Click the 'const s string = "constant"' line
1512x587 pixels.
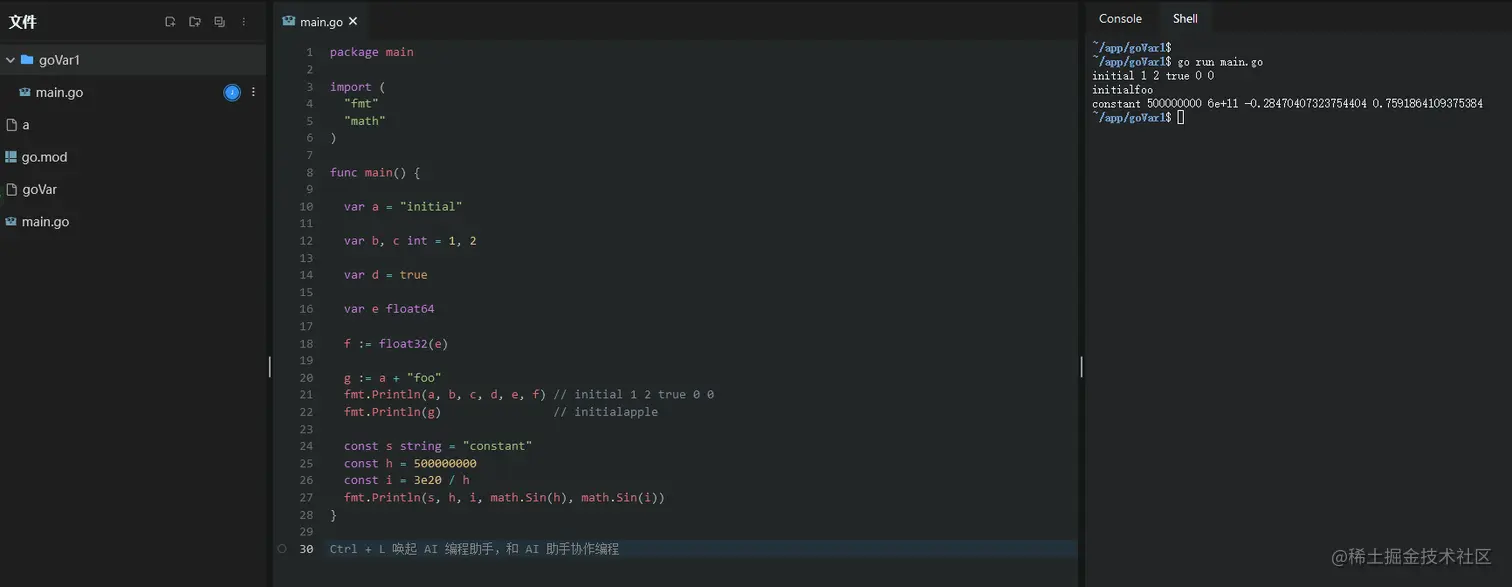click(x=438, y=446)
